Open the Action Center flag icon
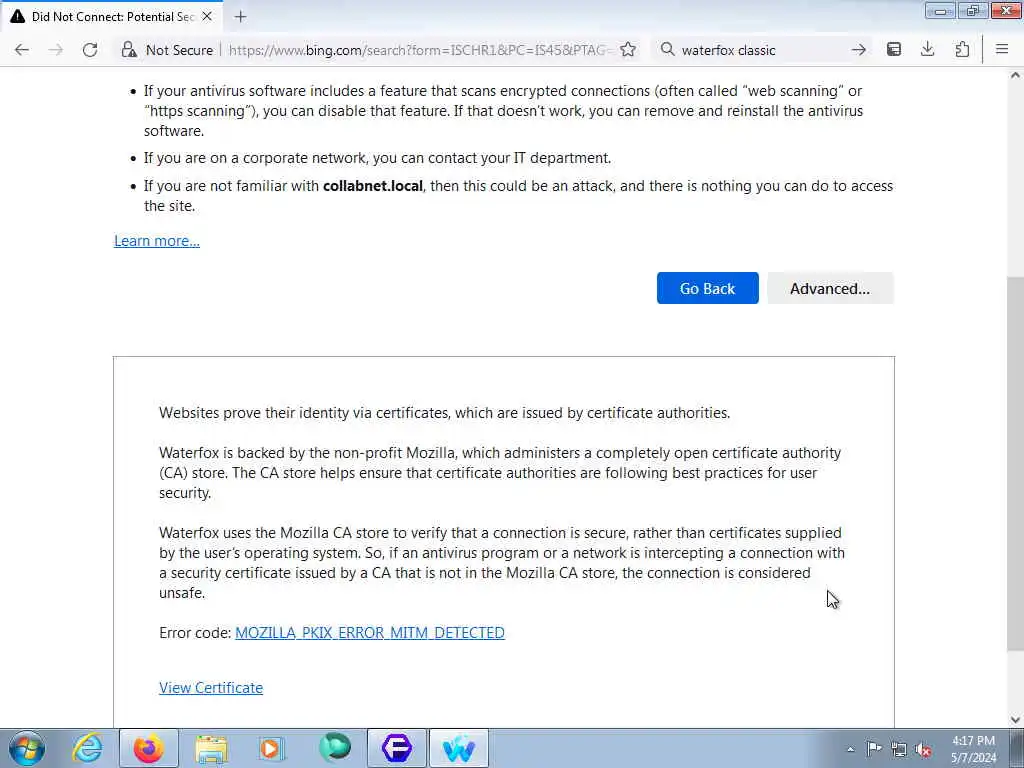Image resolution: width=1024 pixels, height=768 pixels. (x=874, y=749)
